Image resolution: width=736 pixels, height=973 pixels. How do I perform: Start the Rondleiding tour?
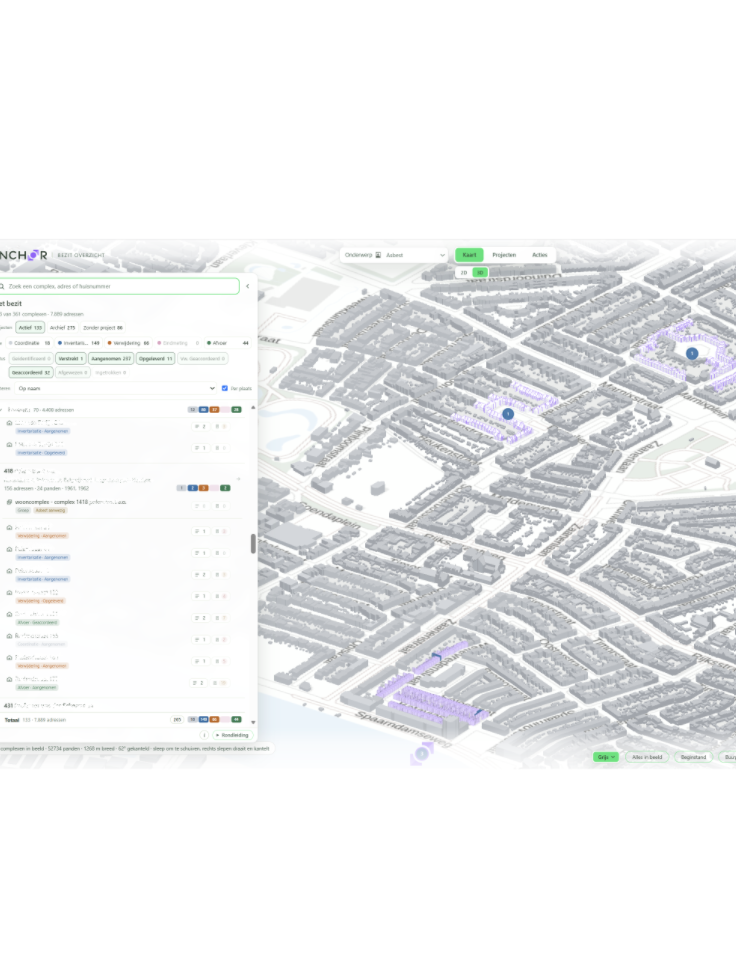[x=232, y=735]
